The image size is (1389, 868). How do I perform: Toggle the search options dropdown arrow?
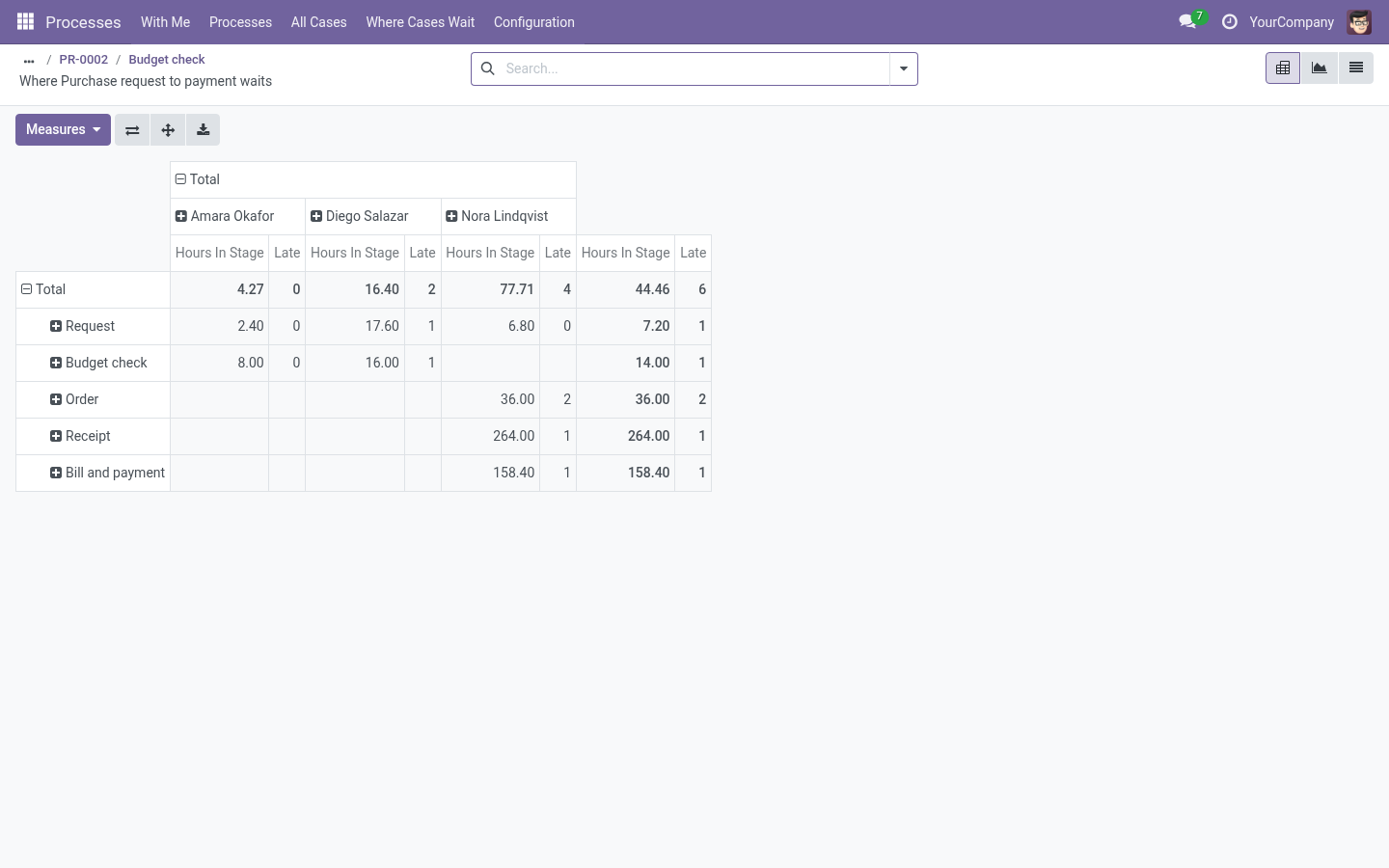[x=904, y=68]
